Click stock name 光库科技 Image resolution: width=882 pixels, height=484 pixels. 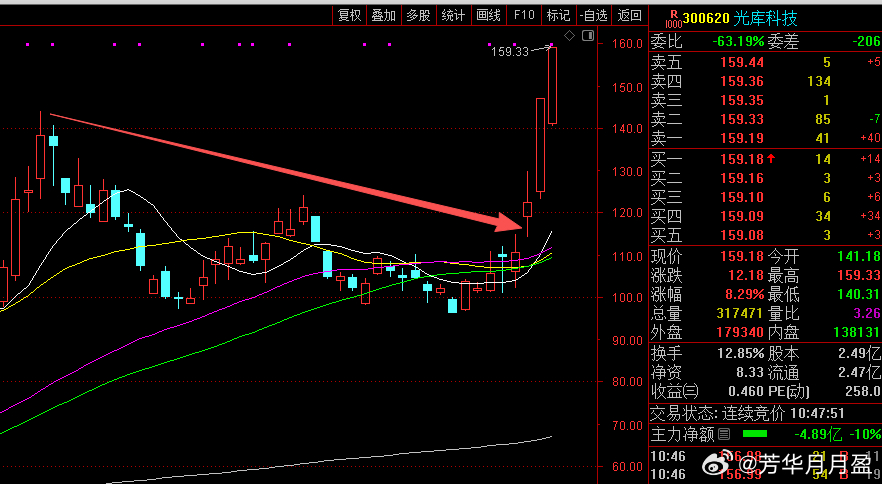pos(766,19)
